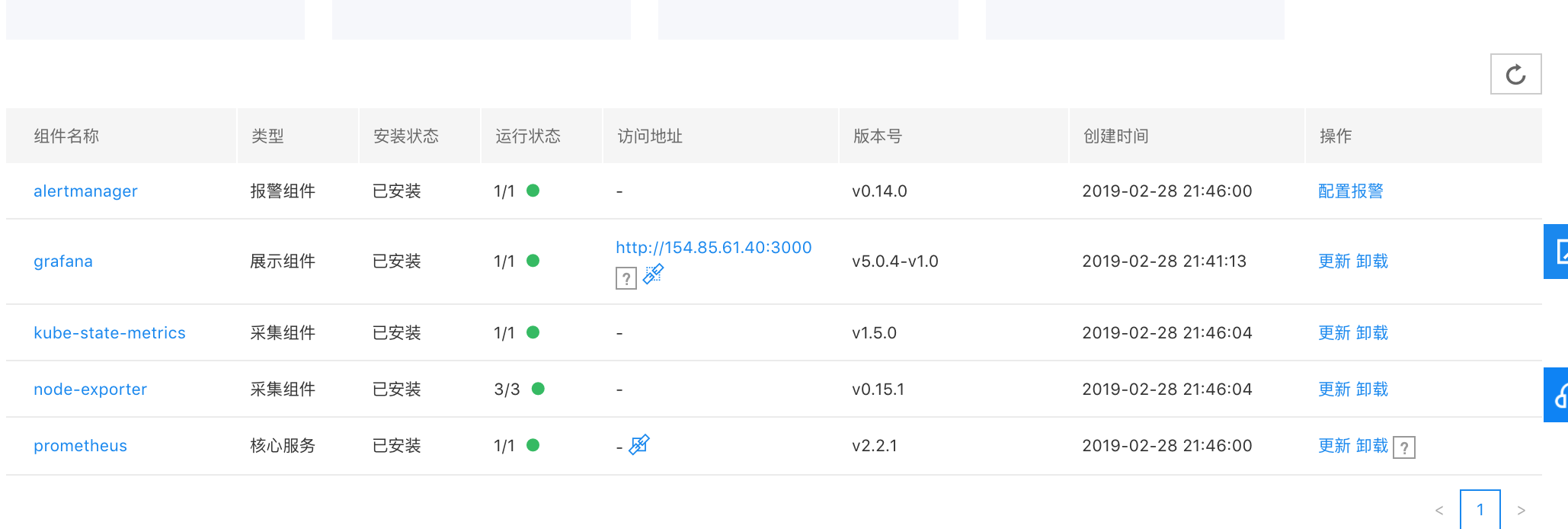
Task: Click version v0.15.1 cell
Action: 878,390
